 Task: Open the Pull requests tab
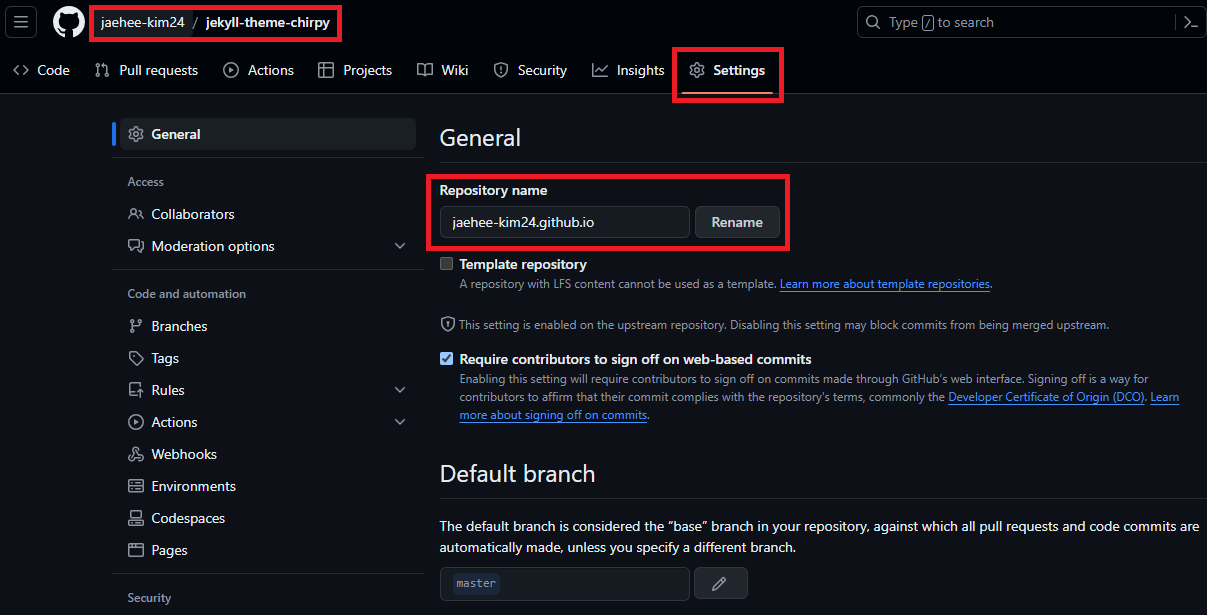click(146, 70)
